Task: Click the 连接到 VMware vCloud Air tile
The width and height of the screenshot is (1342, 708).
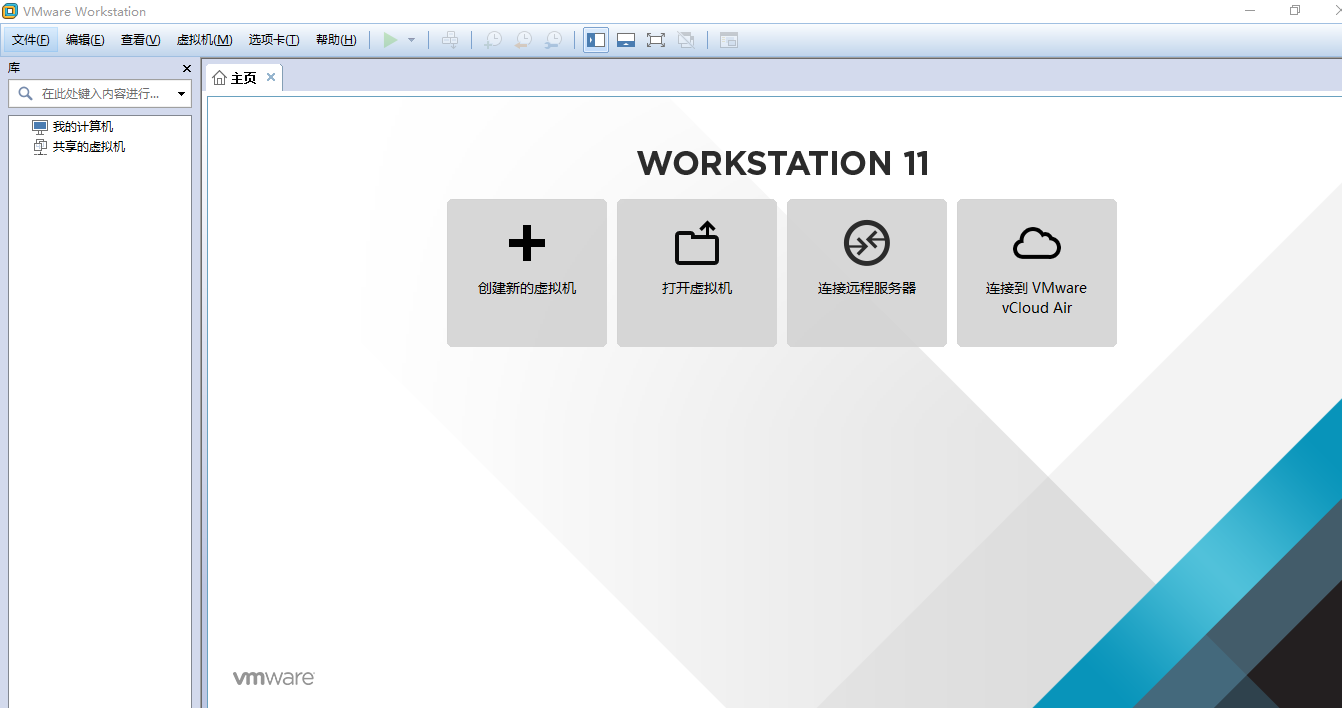Action: pyautogui.click(x=1037, y=273)
